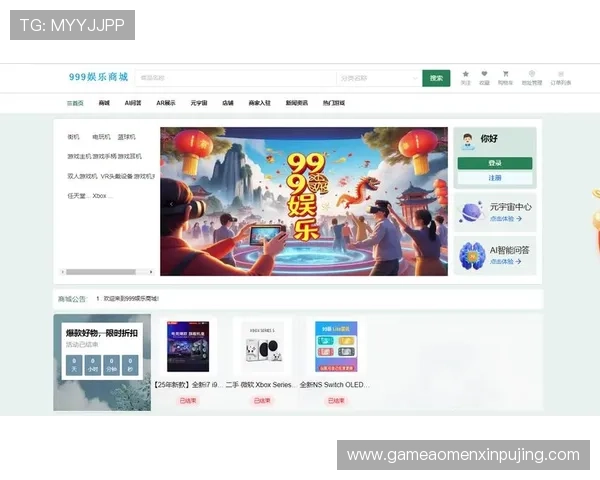Open the Switch Lite product thumbnail

click(x=336, y=346)
